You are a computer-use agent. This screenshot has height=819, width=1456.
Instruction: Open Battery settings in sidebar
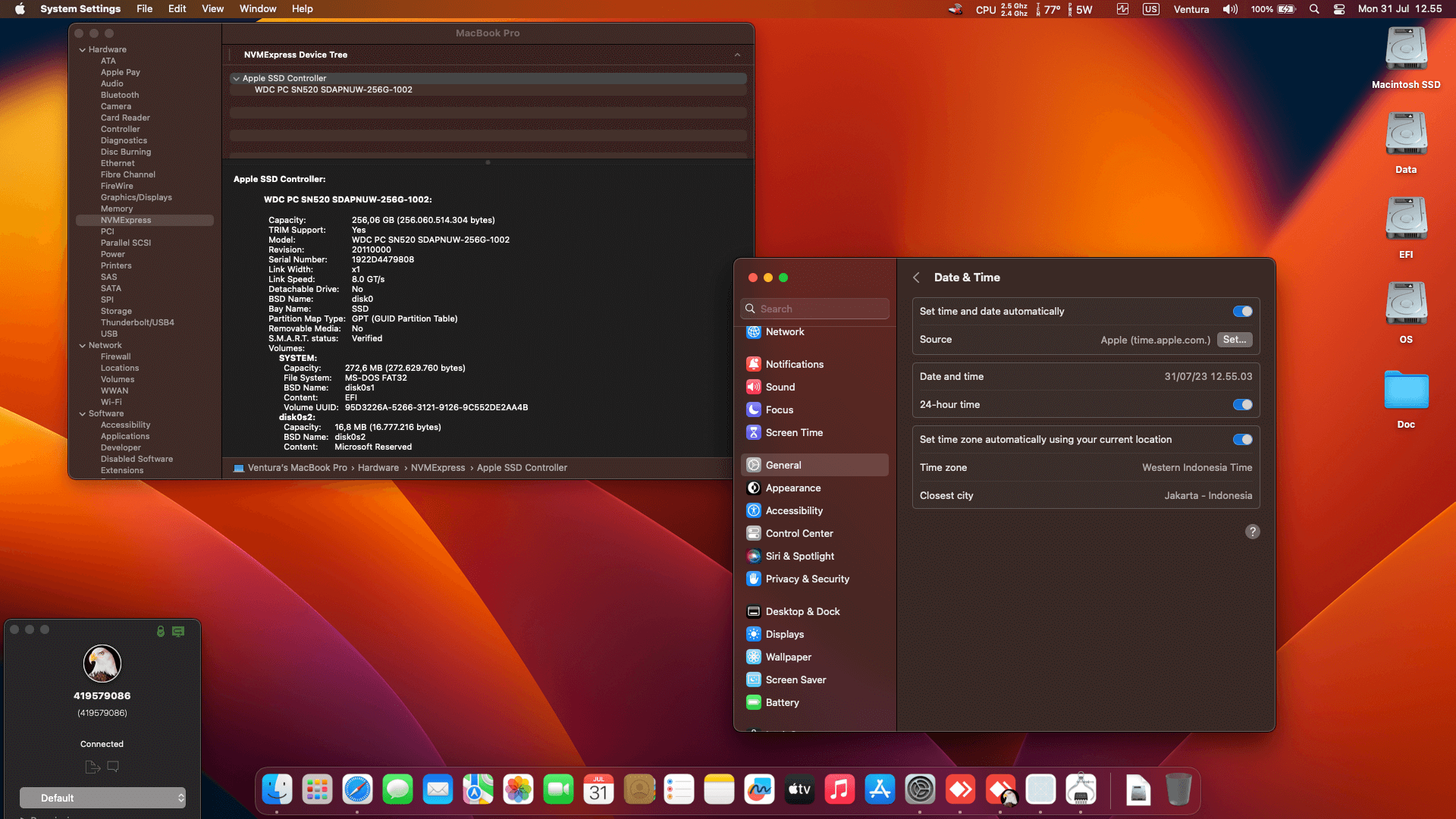(x=814, y=702)
